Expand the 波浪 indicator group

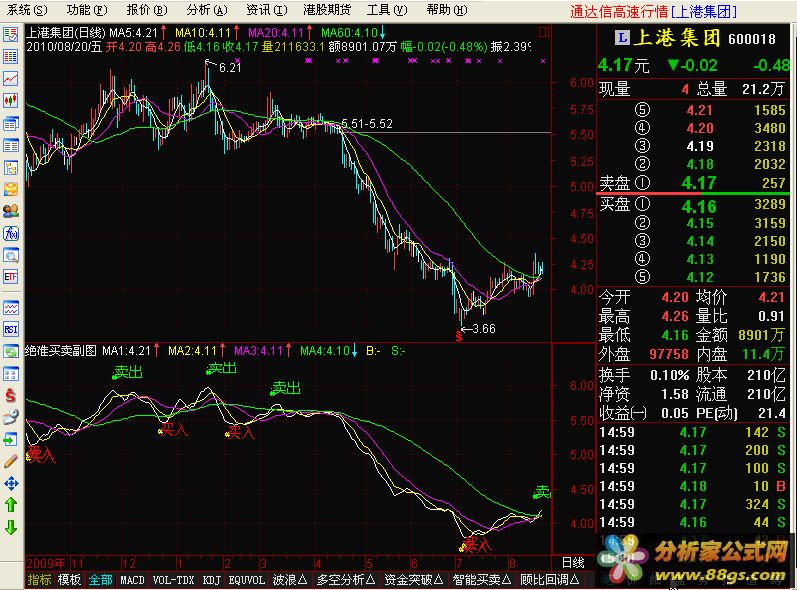click(x=290, y=580)
